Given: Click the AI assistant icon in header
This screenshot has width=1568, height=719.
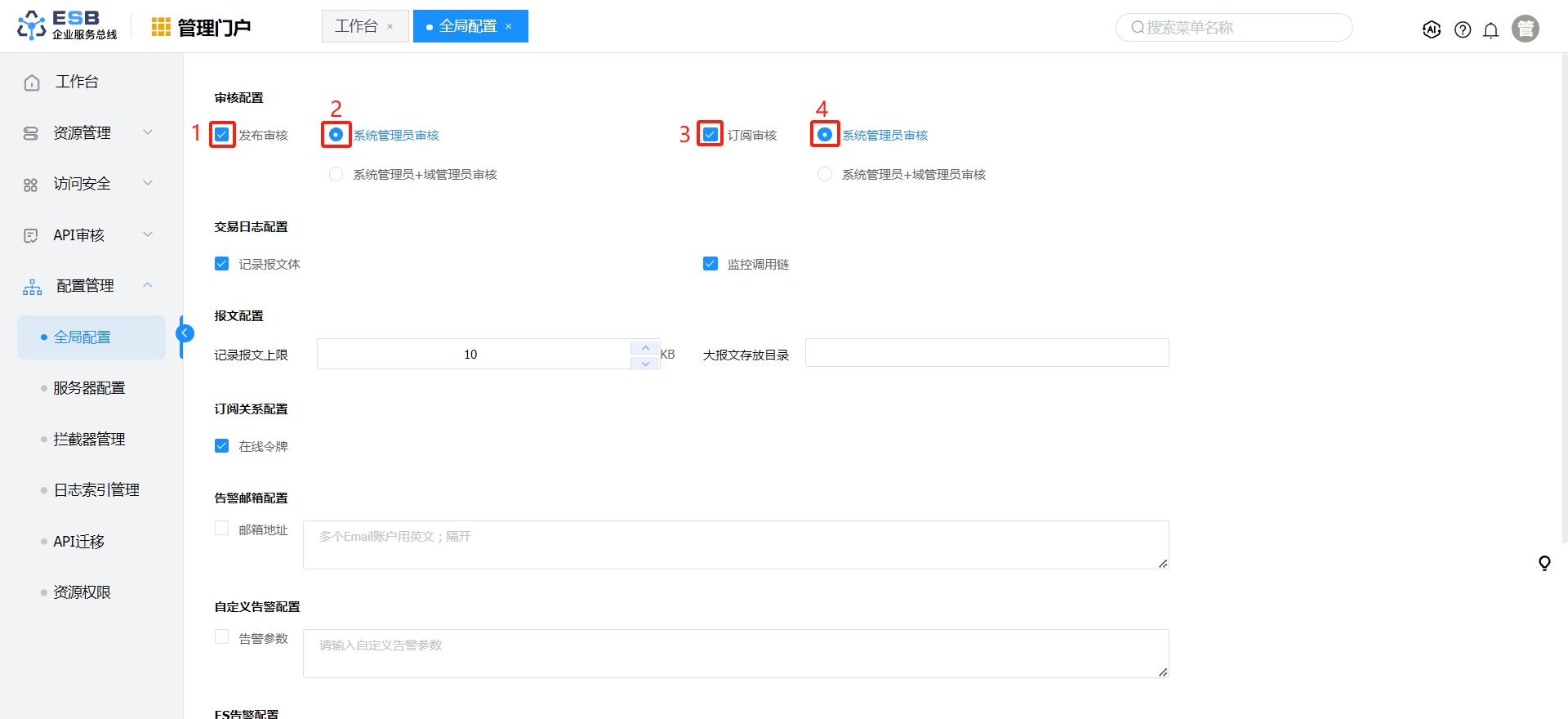Looking at the screenshot, I should tap(1431, 29).
